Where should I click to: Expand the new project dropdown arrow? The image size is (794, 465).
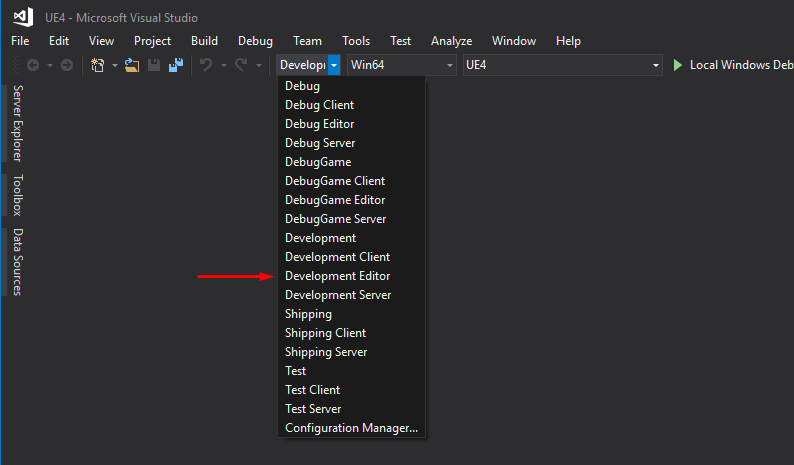tap(115, 65)
